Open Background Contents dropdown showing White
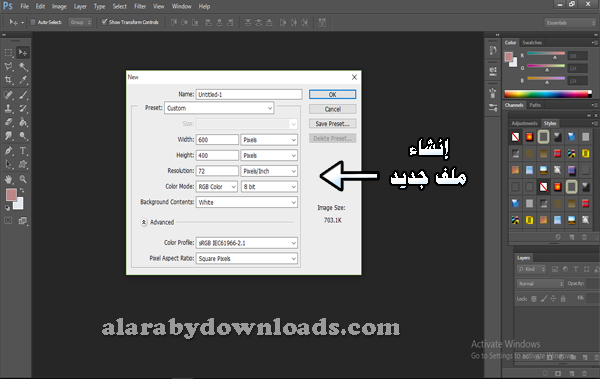This screenshot has width=600, height=379. click(247, 203)
